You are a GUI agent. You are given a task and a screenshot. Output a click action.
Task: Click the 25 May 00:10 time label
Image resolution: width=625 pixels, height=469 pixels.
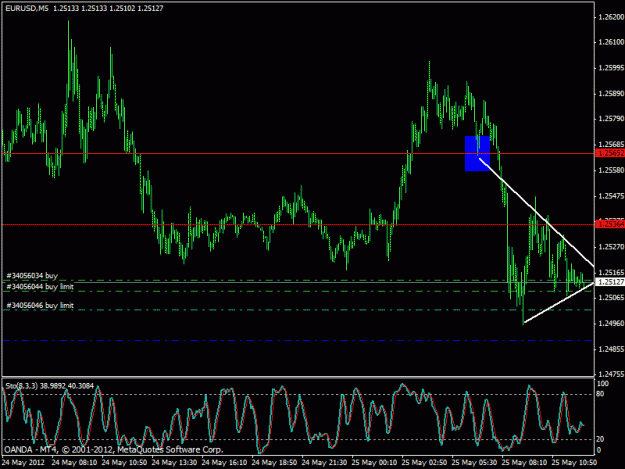tap(374, 463)
